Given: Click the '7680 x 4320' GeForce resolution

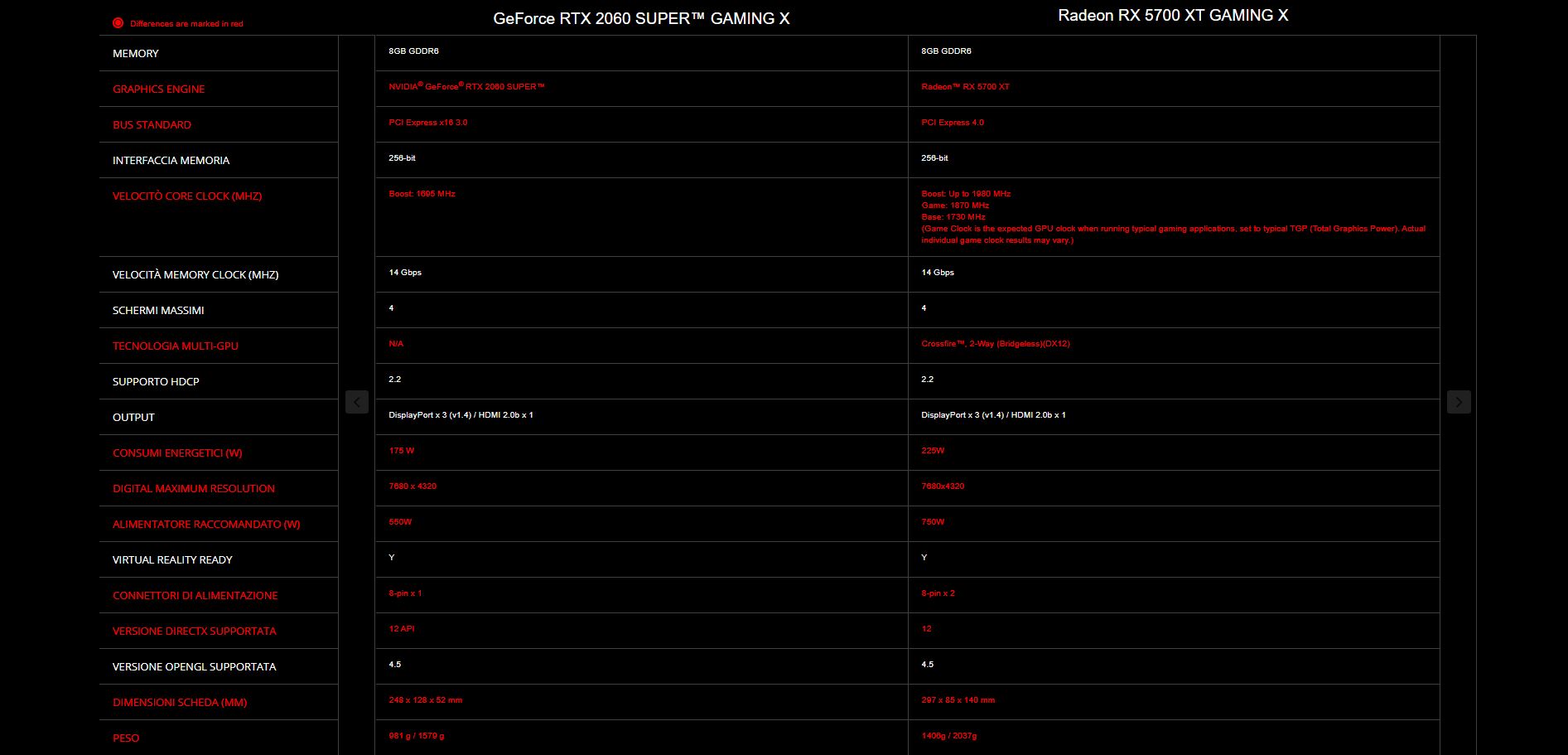Looking at the screenshot, I should click(x=413, y=486).
